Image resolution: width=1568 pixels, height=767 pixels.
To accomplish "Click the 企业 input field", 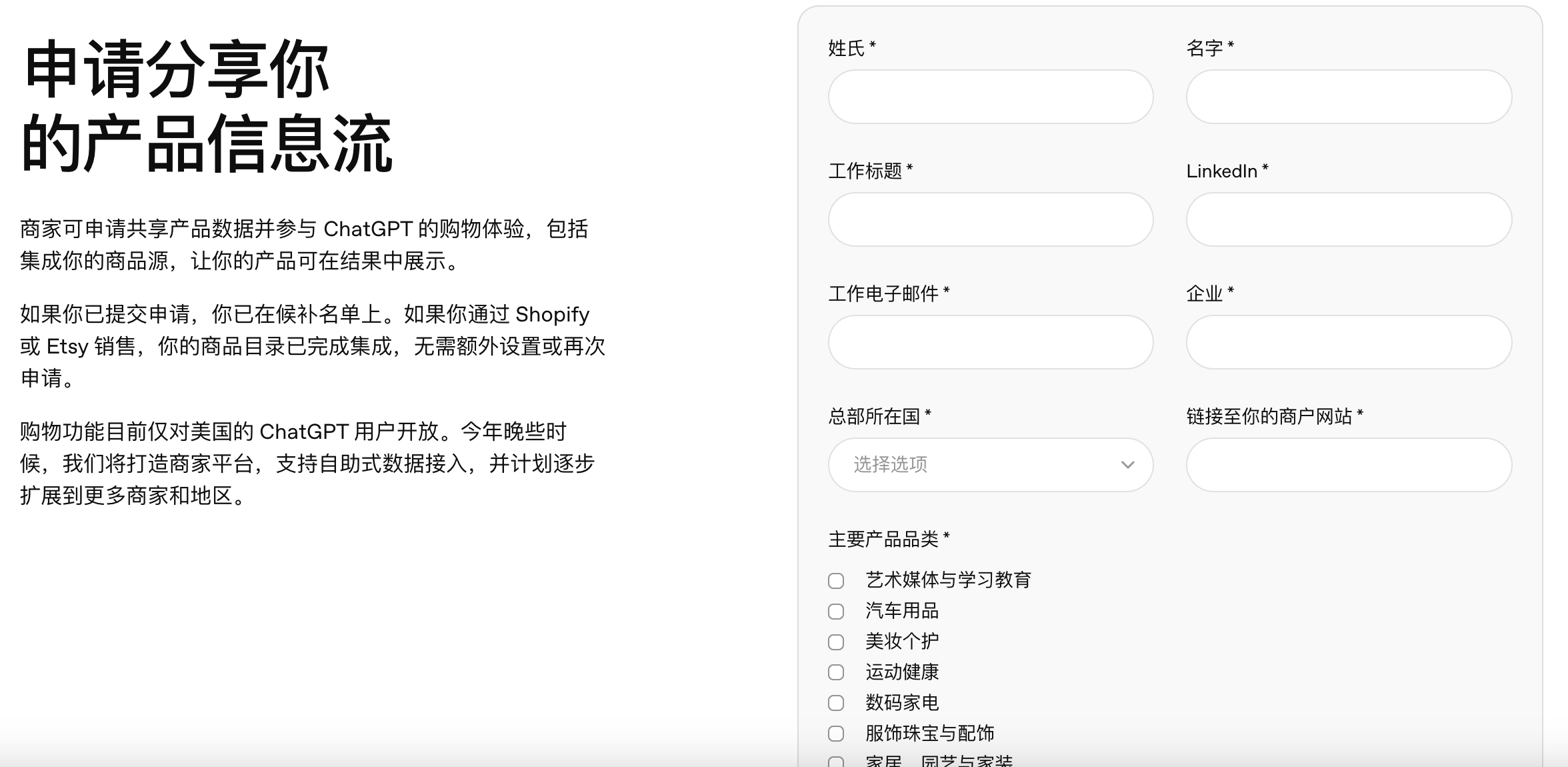I will click(1349, 342).
